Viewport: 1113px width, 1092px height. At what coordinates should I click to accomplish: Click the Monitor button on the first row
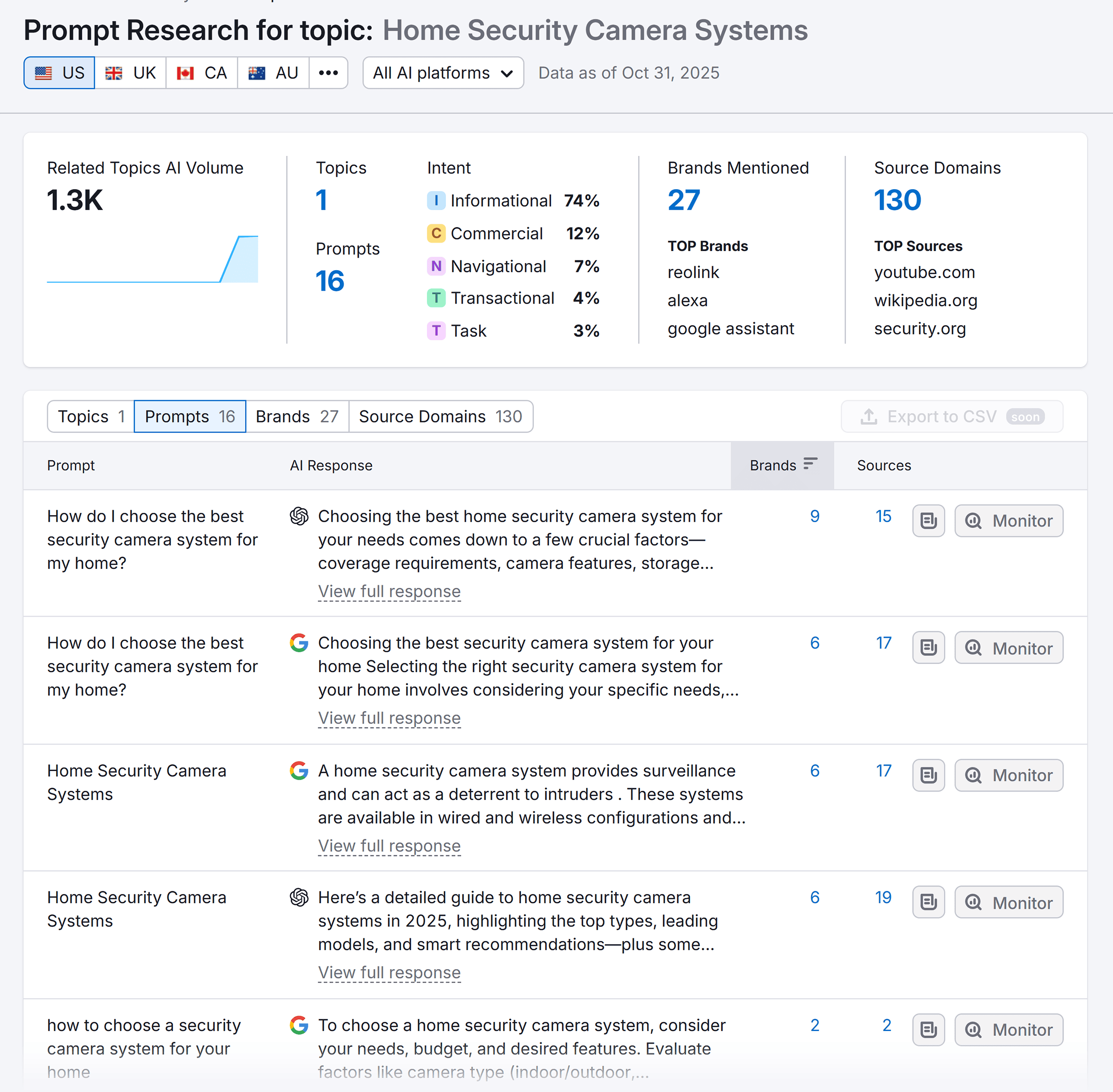[1008, 521]
